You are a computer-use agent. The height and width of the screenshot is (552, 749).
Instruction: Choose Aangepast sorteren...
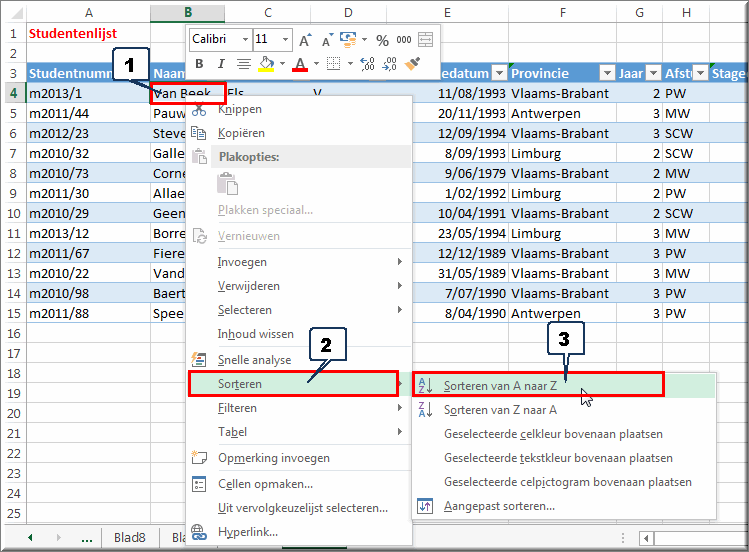point(564,506)
